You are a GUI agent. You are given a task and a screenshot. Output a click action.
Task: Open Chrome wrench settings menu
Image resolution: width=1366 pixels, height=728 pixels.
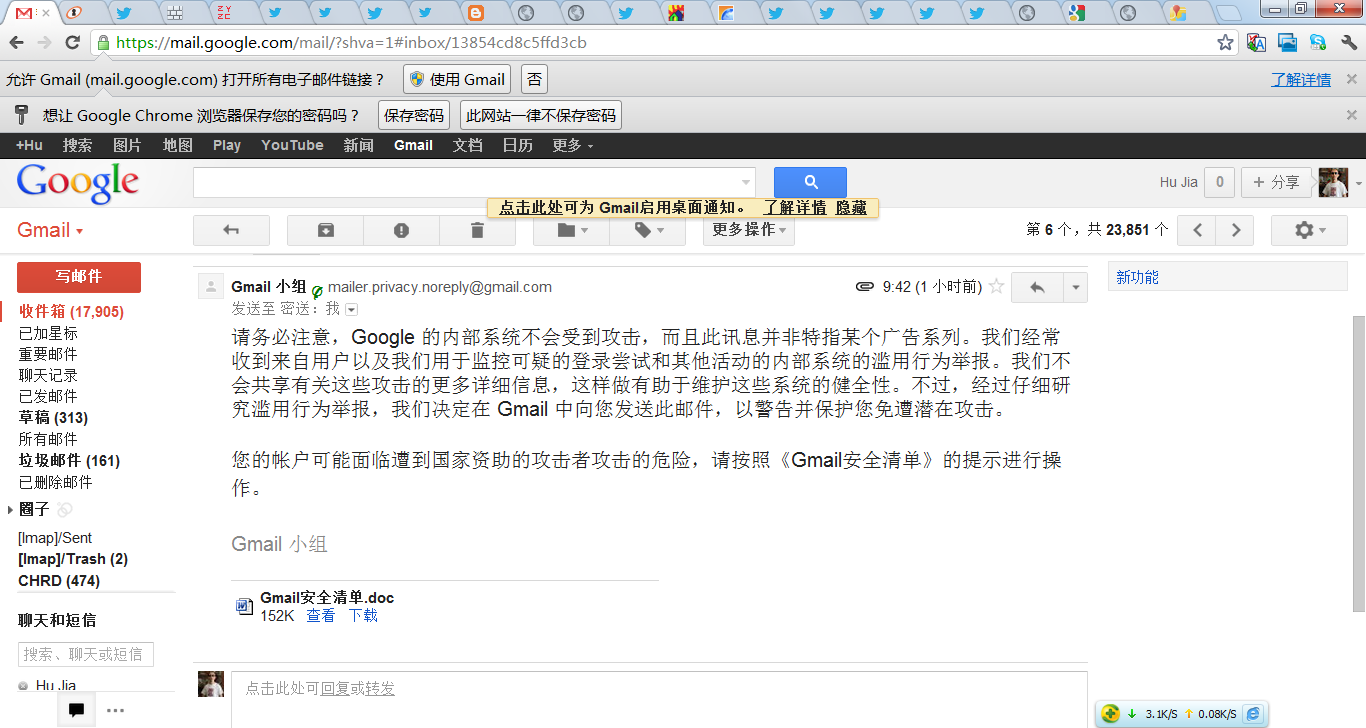point(1348,43)
